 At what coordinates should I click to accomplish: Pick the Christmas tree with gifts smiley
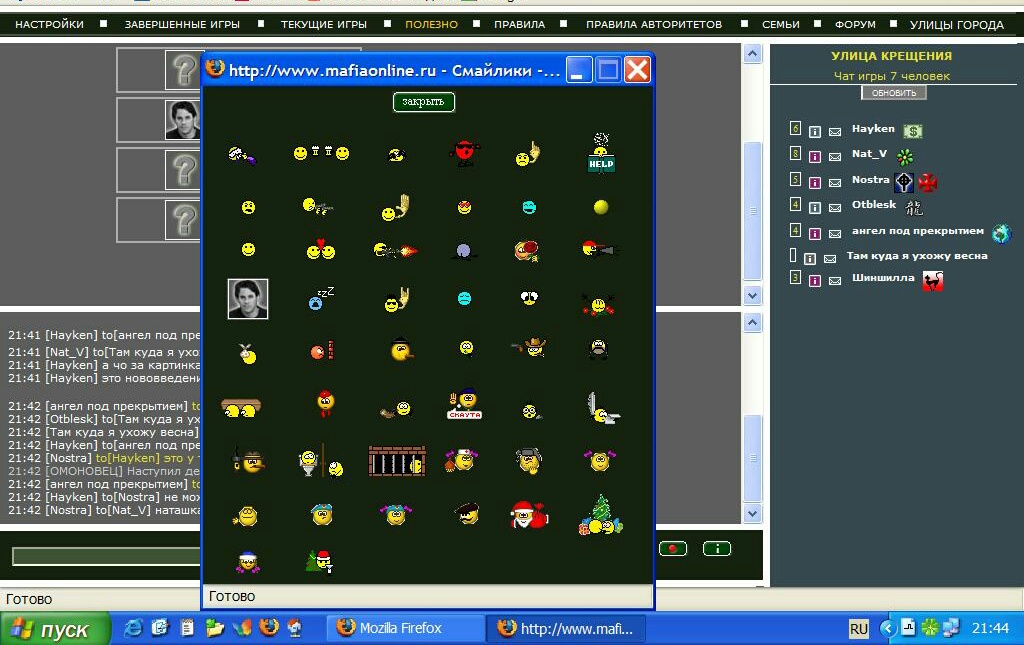tap(600, 514)
